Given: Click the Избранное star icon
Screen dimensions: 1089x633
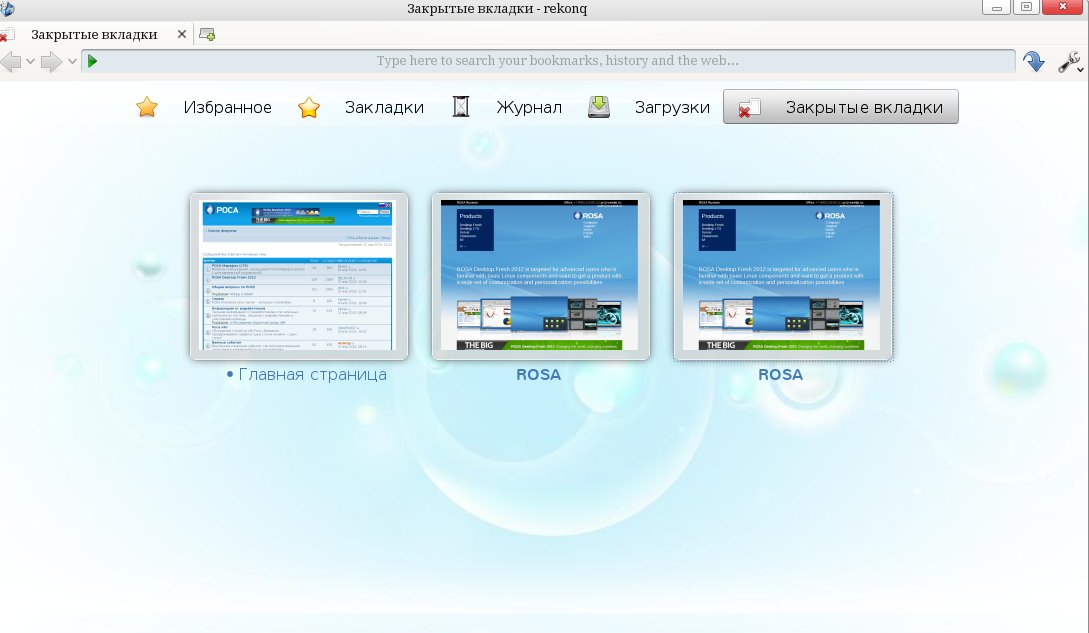Looking at the screenshot, I should 147,107.
